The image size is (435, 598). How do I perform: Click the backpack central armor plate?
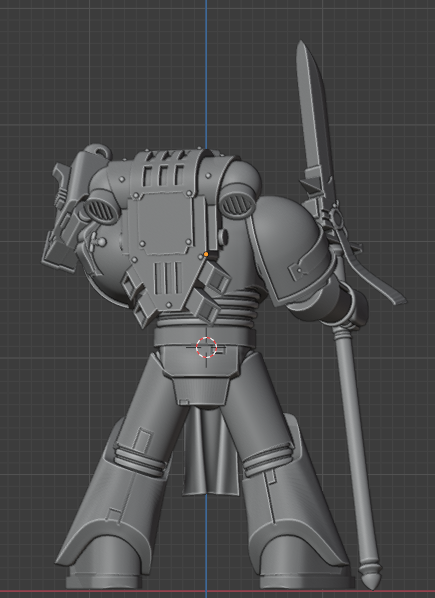click(162, 222)
